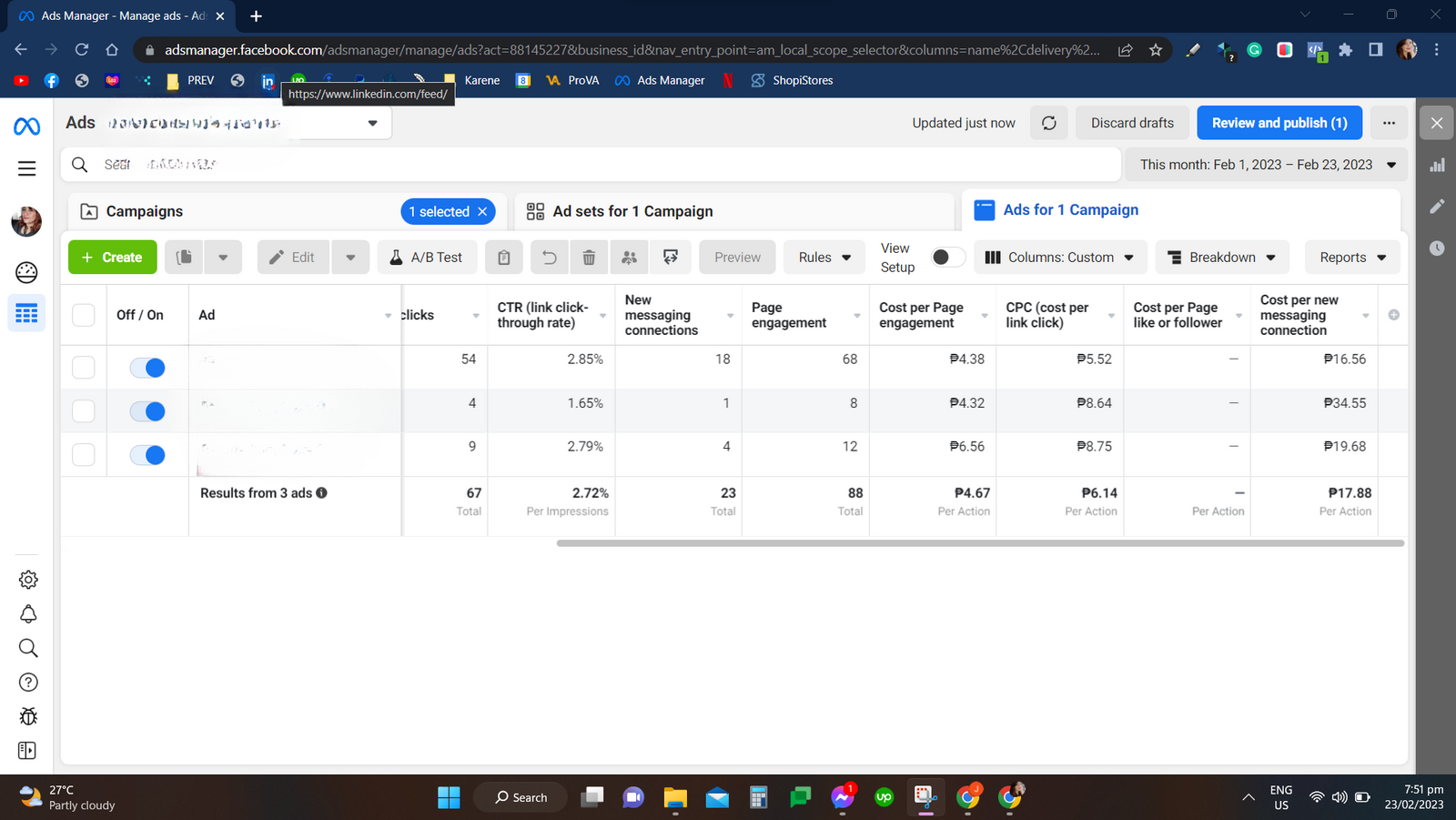
Task: Open the Breakdown dropdown
Action: click(x=1223, y=258)
